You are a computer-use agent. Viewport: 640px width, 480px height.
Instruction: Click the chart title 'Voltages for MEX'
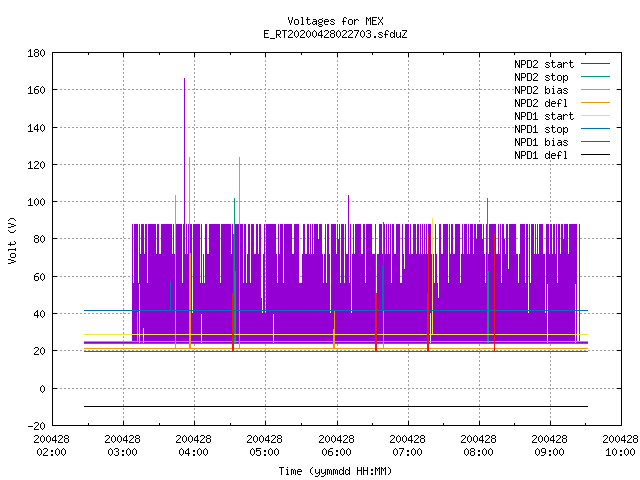coord(335,21)
